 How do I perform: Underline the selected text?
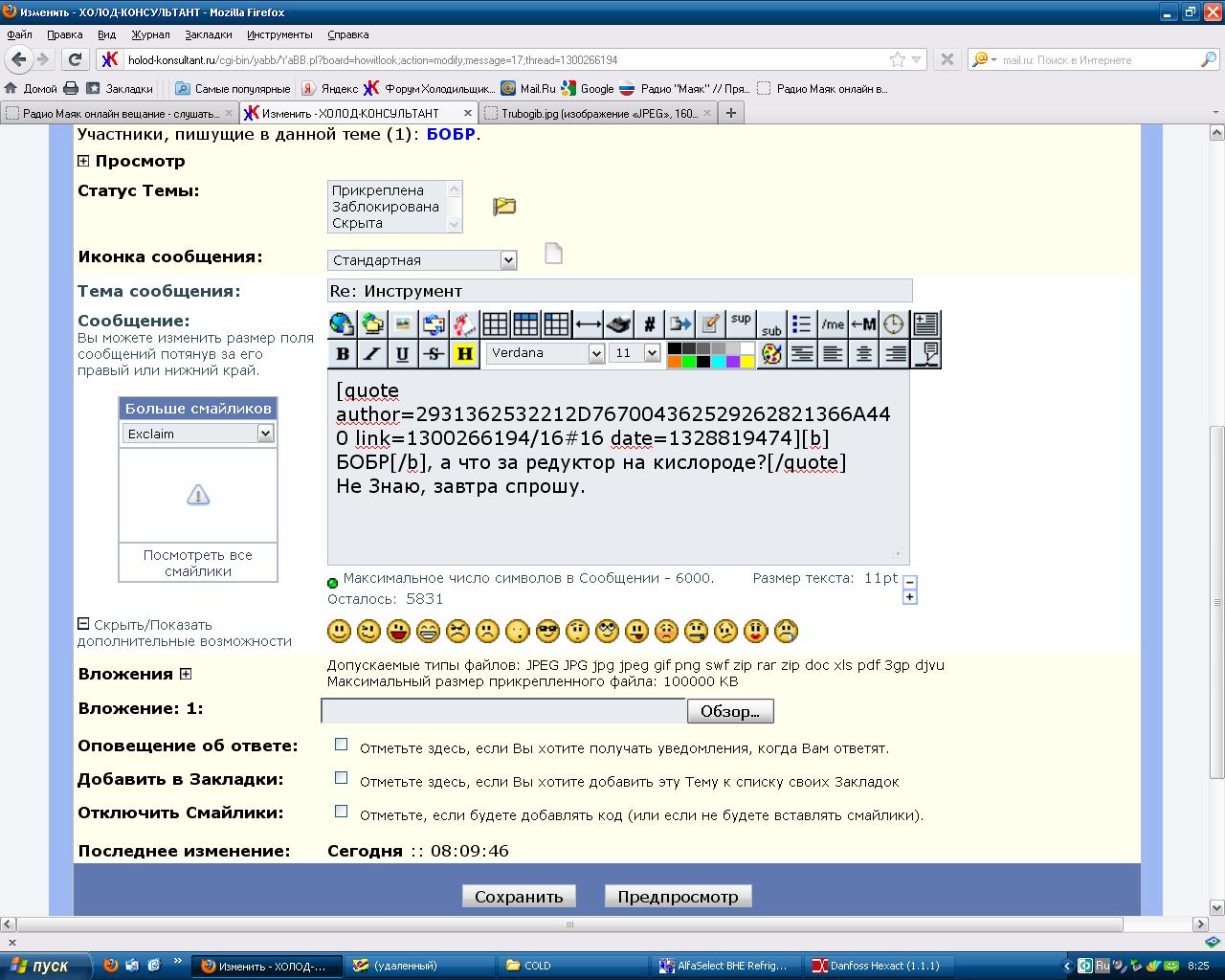point(403,354)
